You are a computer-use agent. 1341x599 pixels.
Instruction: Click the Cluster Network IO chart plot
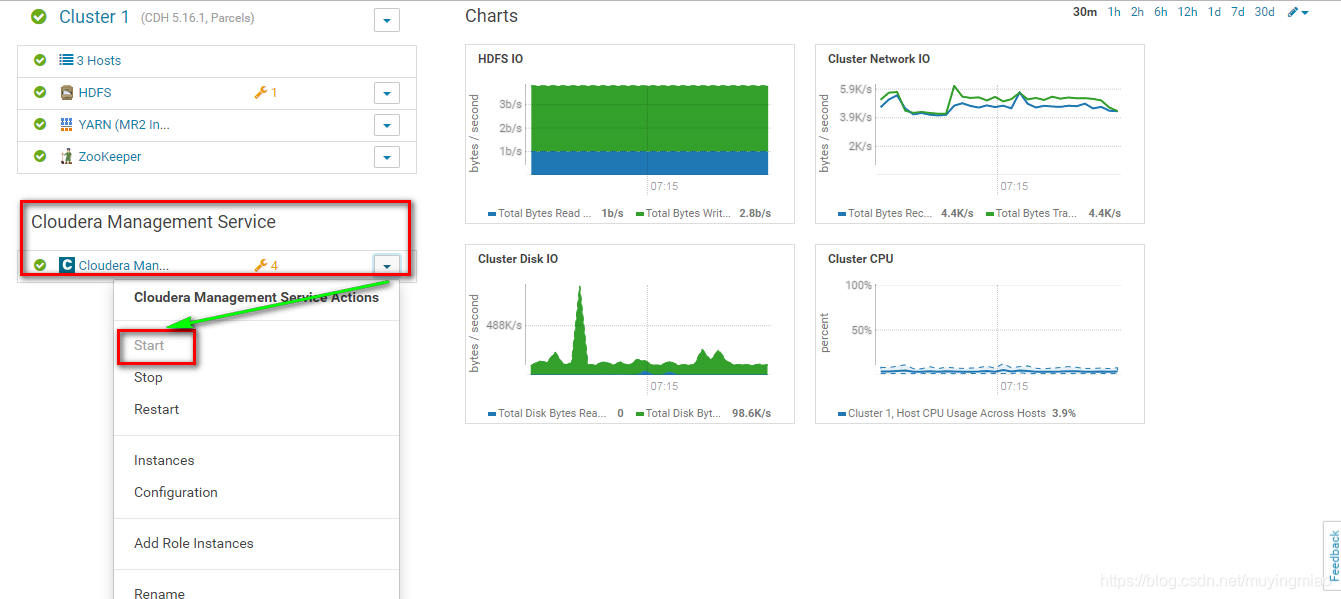click(999, 130)
